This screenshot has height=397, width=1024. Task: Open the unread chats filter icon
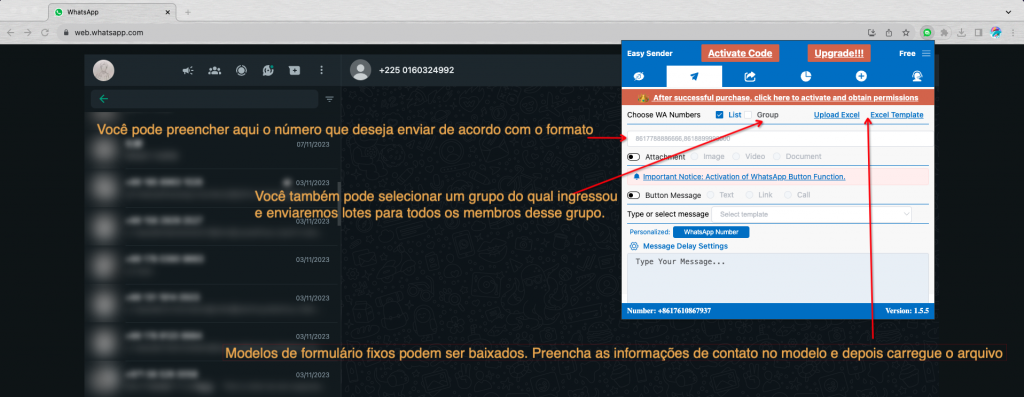(330, 99)
